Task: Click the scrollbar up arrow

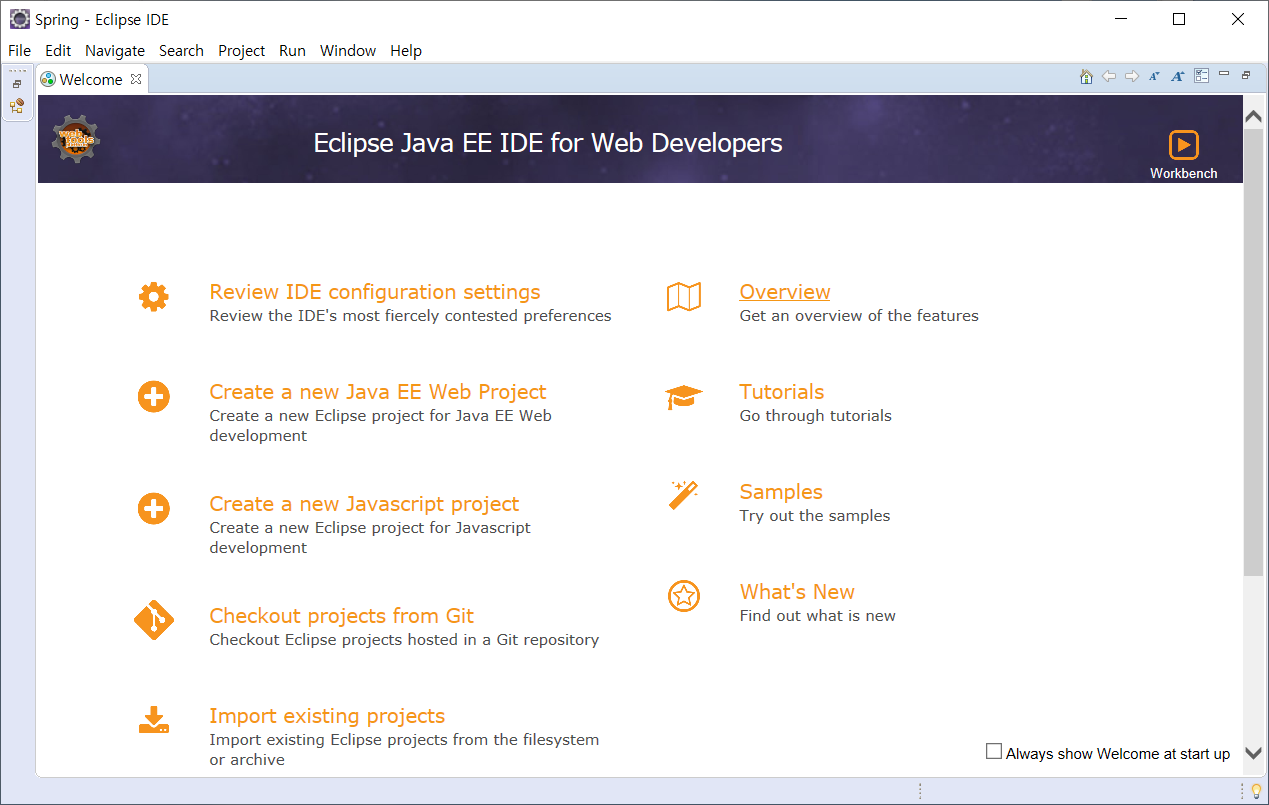Action: tap(1253, 117)
